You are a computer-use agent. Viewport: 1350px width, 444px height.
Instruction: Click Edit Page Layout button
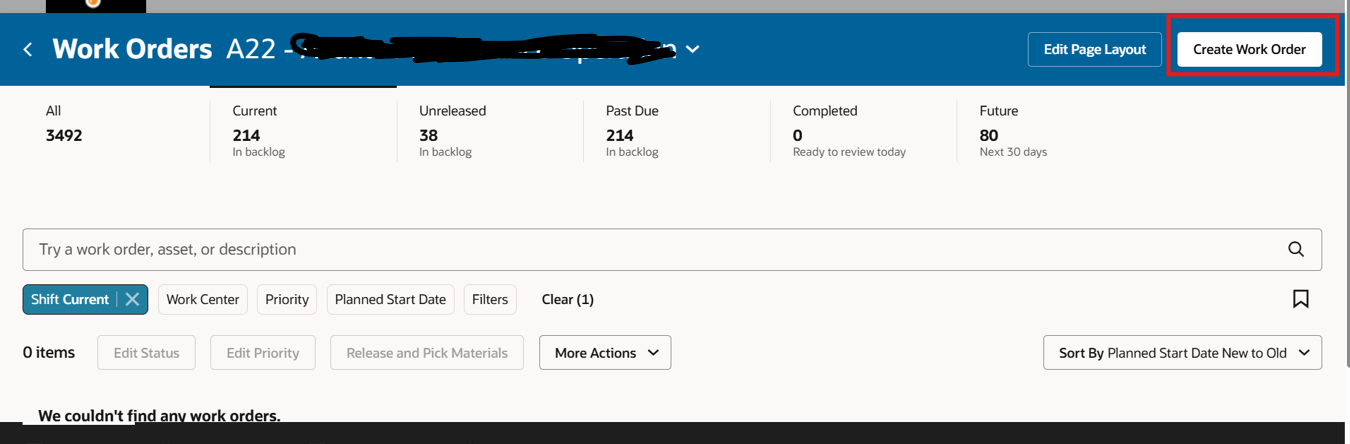pos(1094,49)
